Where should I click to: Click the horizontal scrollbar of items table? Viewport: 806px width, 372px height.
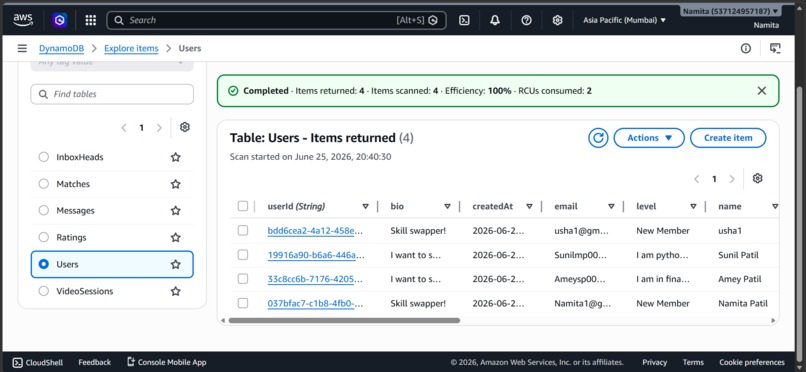point(344,321)
